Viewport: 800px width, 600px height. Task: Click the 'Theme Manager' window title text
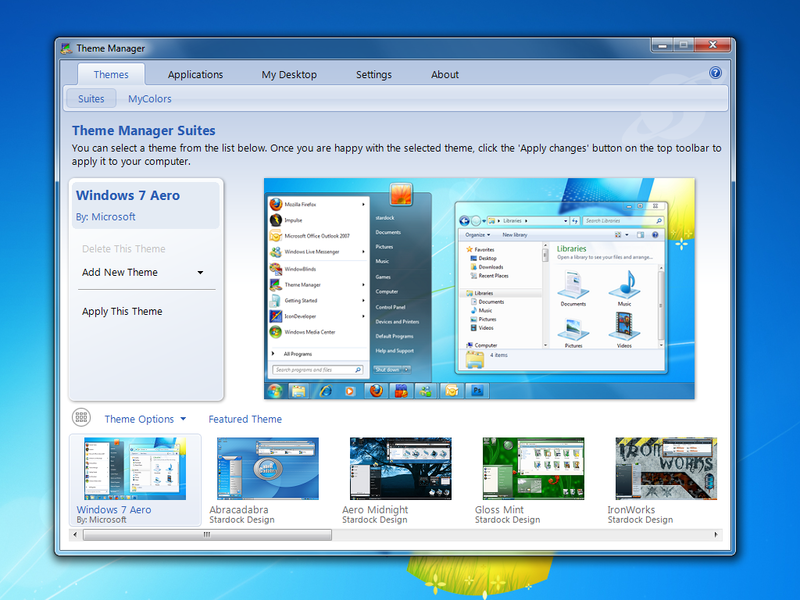(111, 48)
